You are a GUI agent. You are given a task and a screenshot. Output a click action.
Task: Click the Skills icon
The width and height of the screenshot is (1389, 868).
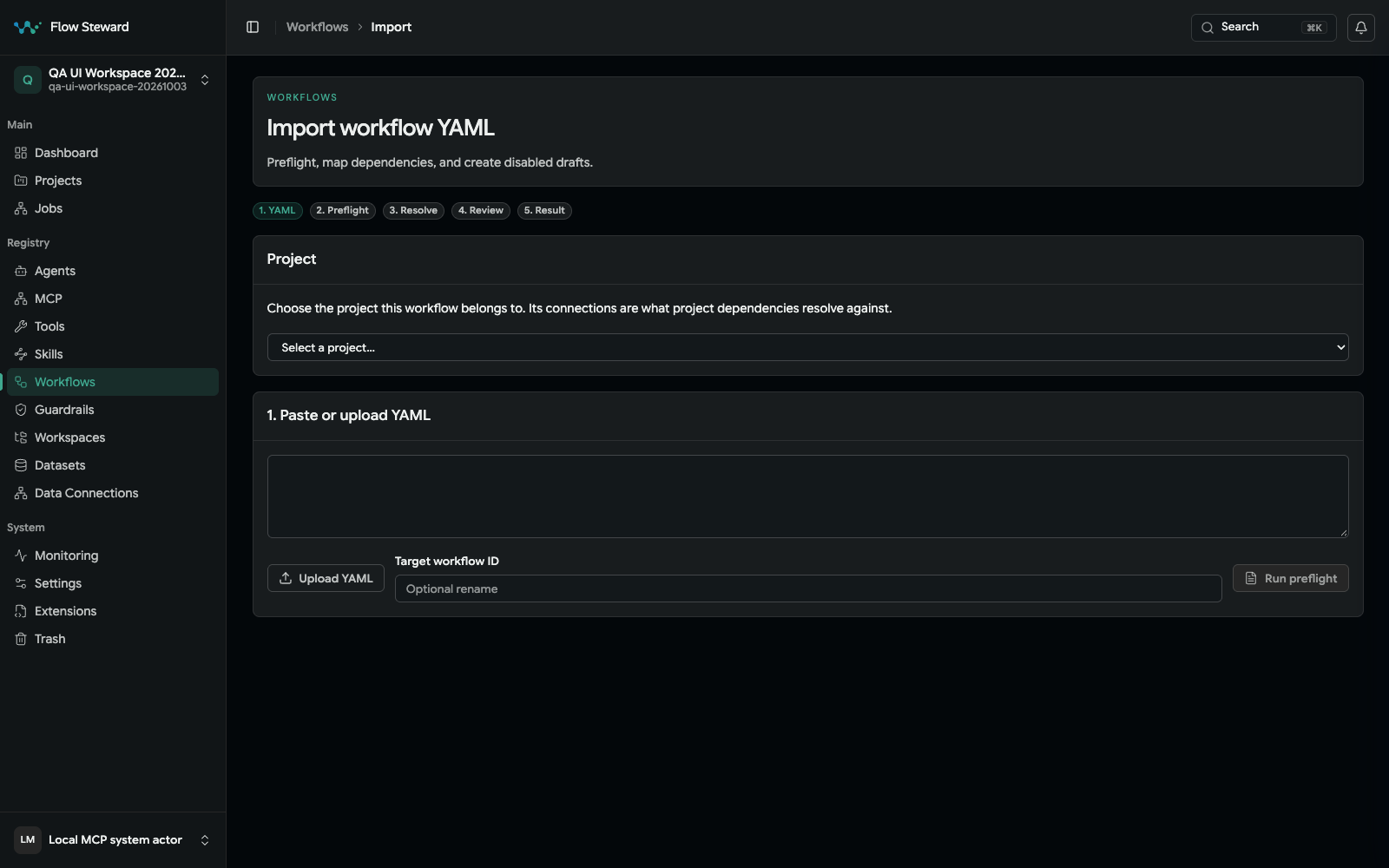tap(21, 354)
